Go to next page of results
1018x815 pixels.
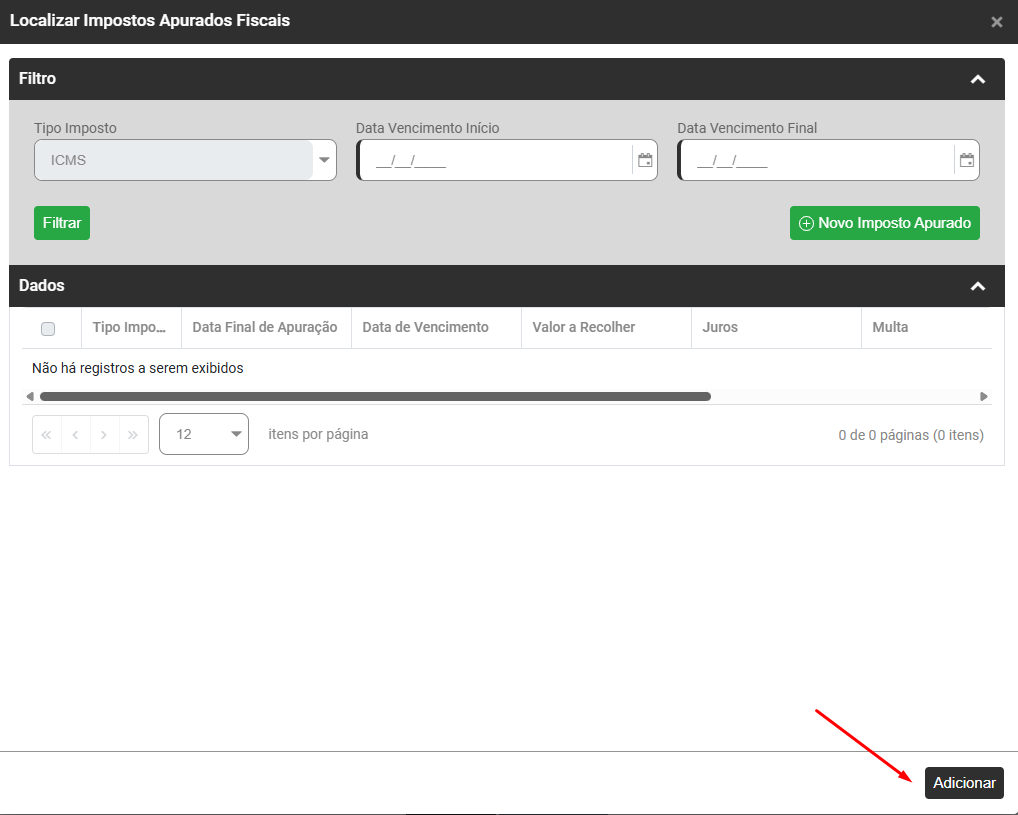105,435
